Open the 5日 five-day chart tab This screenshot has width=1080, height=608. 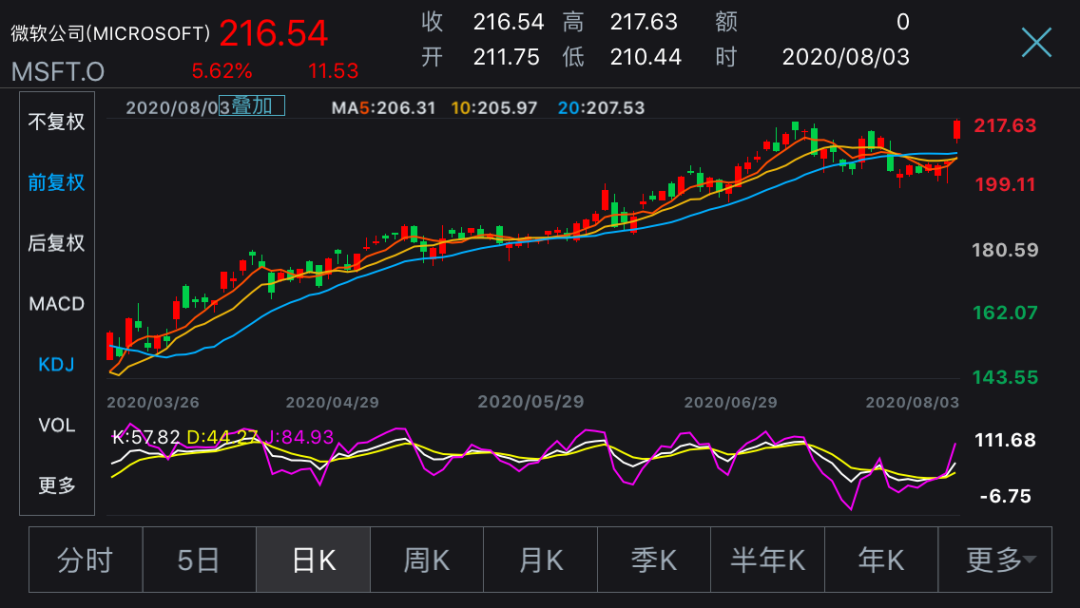(x=198, y=560)
